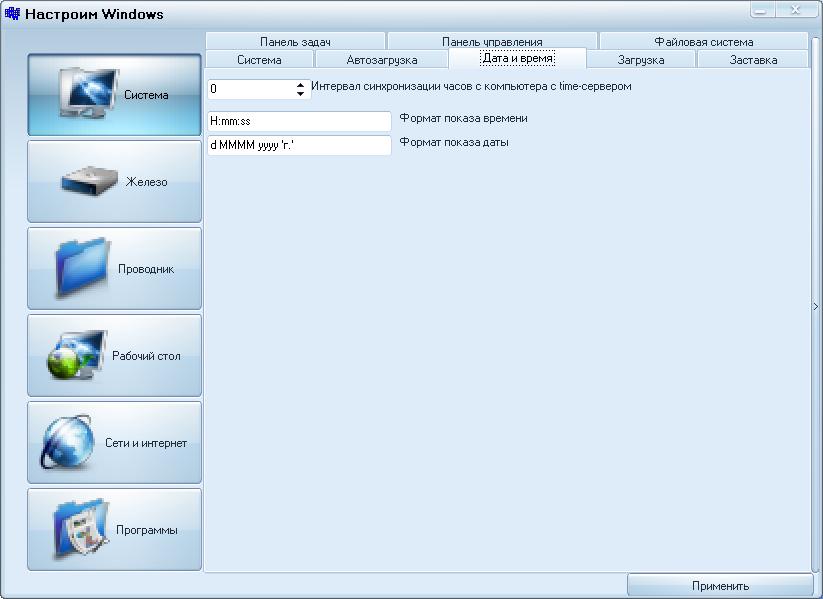This screenshot has width=823, height=599.
Task: Click the Интервал синхронизации часов label
Action: point(471,86)
